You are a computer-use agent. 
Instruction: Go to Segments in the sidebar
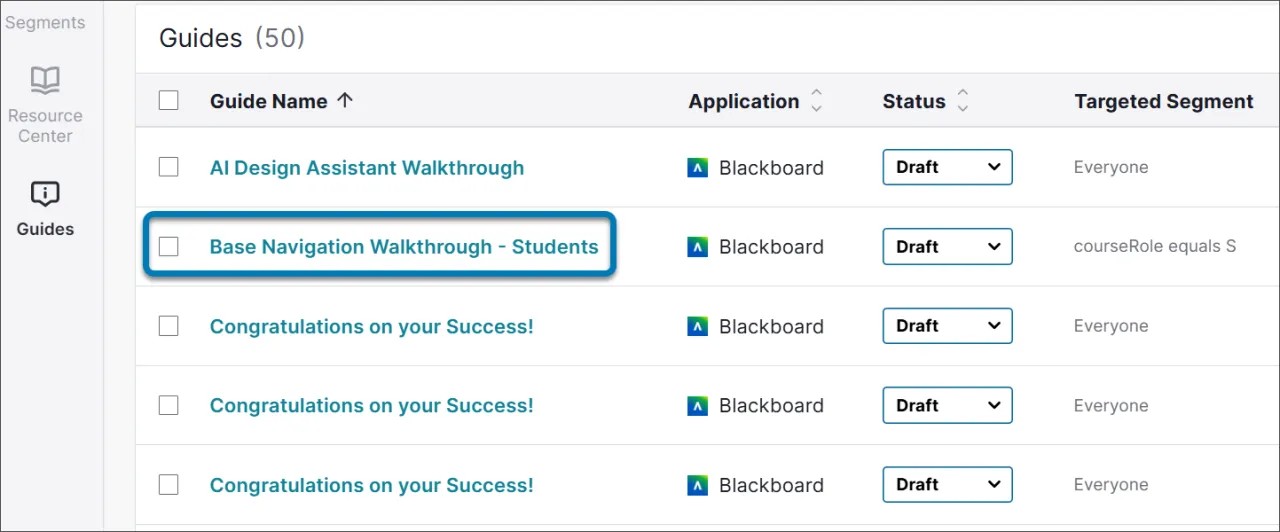[x=45, y=22]
